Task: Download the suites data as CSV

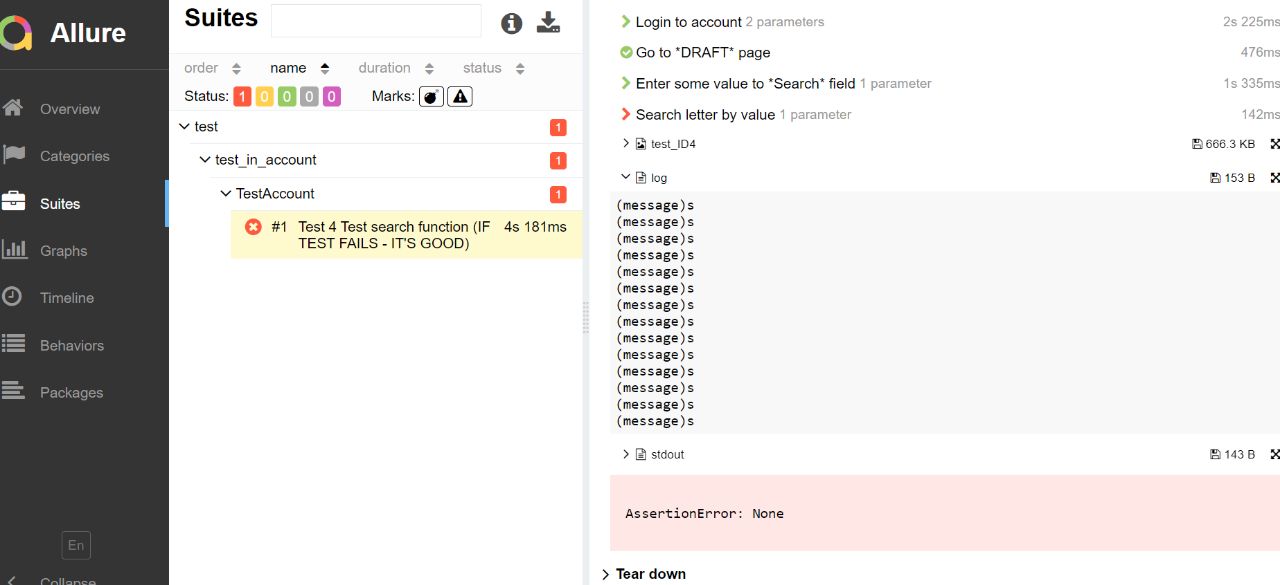Action: (x=549, y=22)
